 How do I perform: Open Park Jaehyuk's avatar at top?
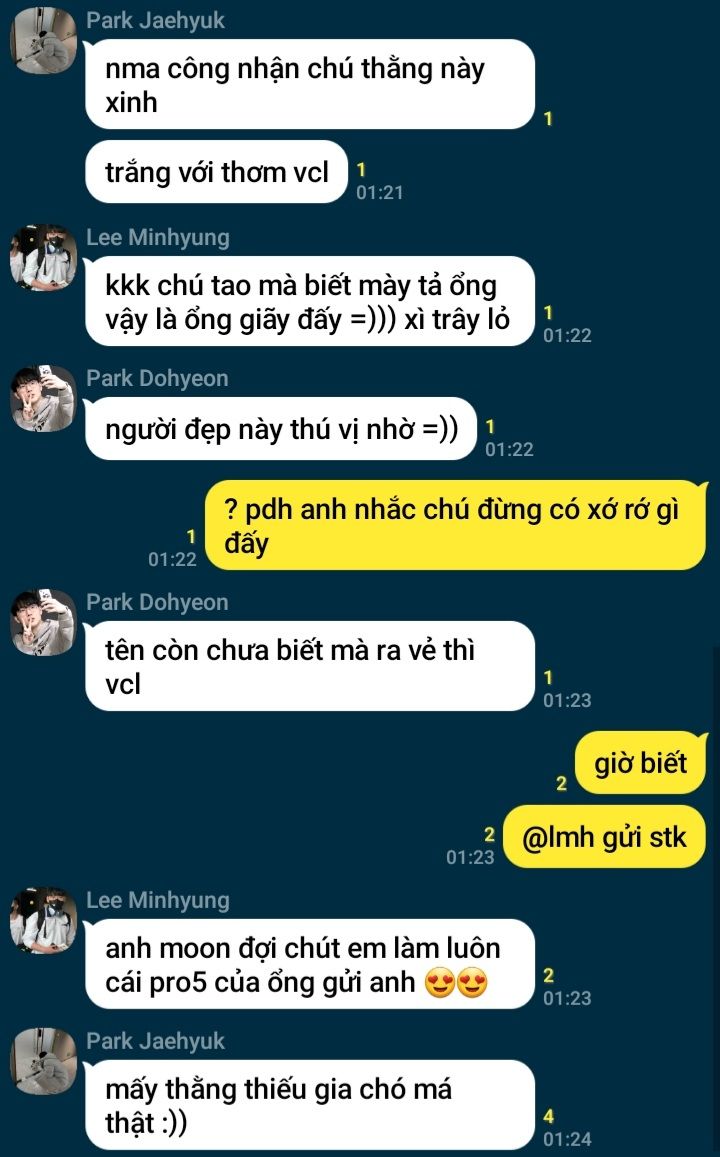click(43, 41)
